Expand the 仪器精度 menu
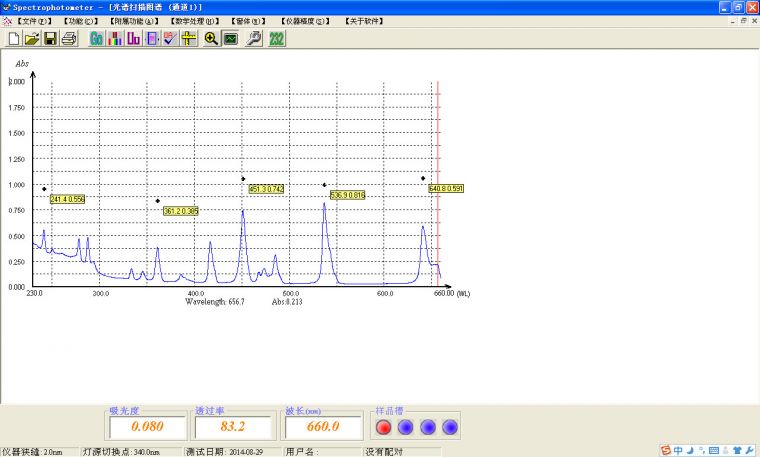 (x=307, y=20)
